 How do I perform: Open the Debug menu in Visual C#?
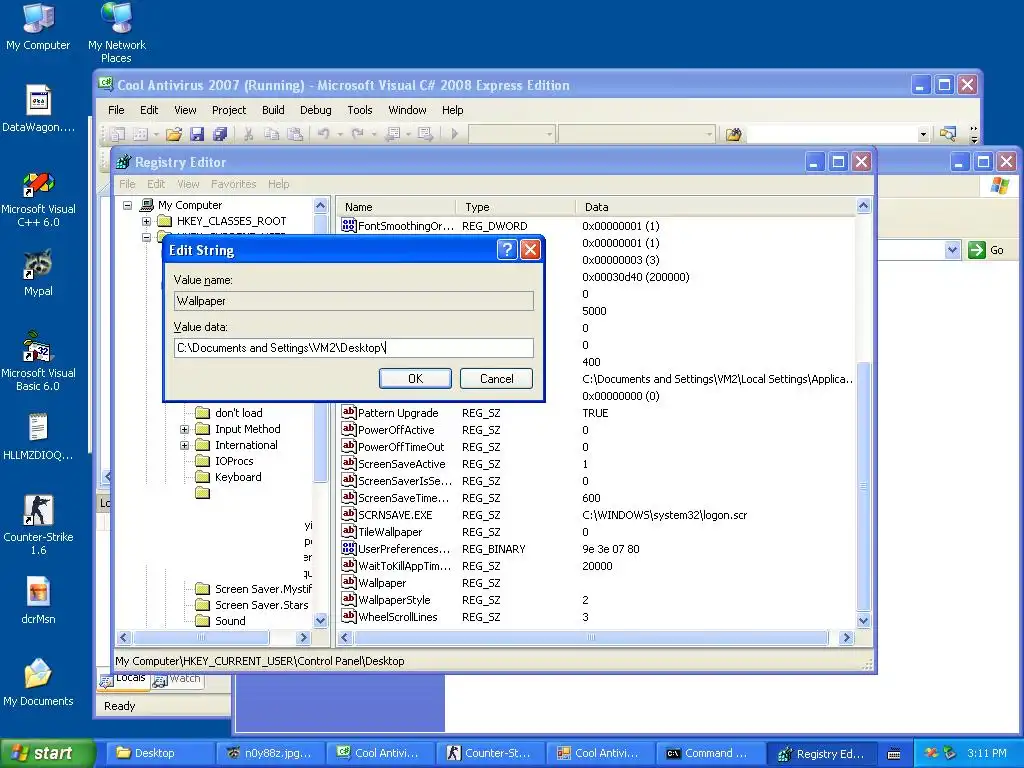(x=315, y=110)
